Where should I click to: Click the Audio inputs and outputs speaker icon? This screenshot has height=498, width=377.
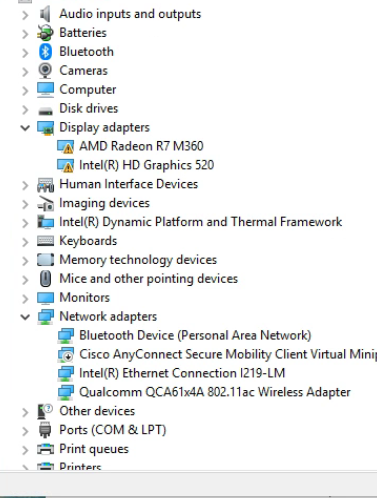(45, 14)
